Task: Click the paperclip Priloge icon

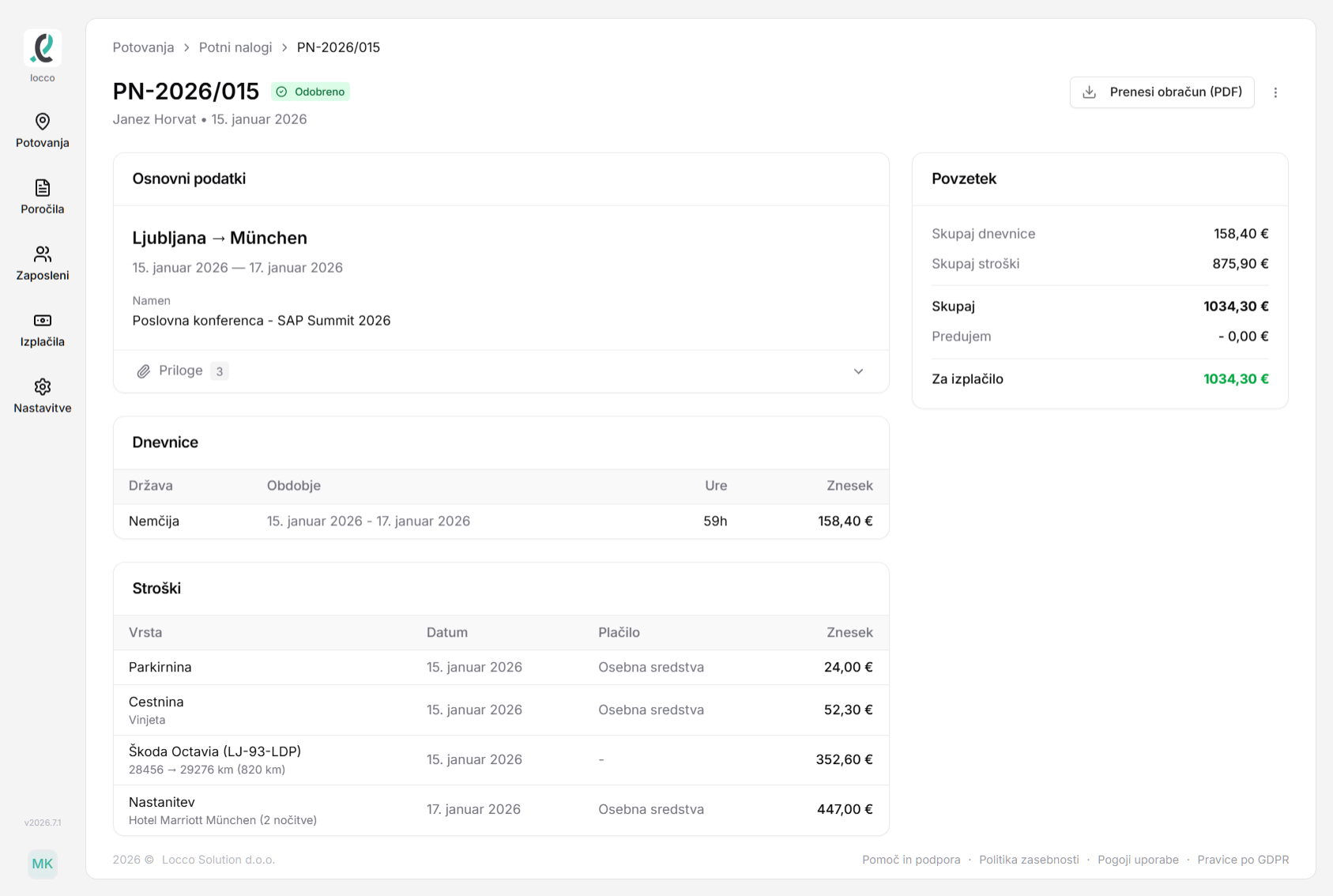Action: (143, 371)
